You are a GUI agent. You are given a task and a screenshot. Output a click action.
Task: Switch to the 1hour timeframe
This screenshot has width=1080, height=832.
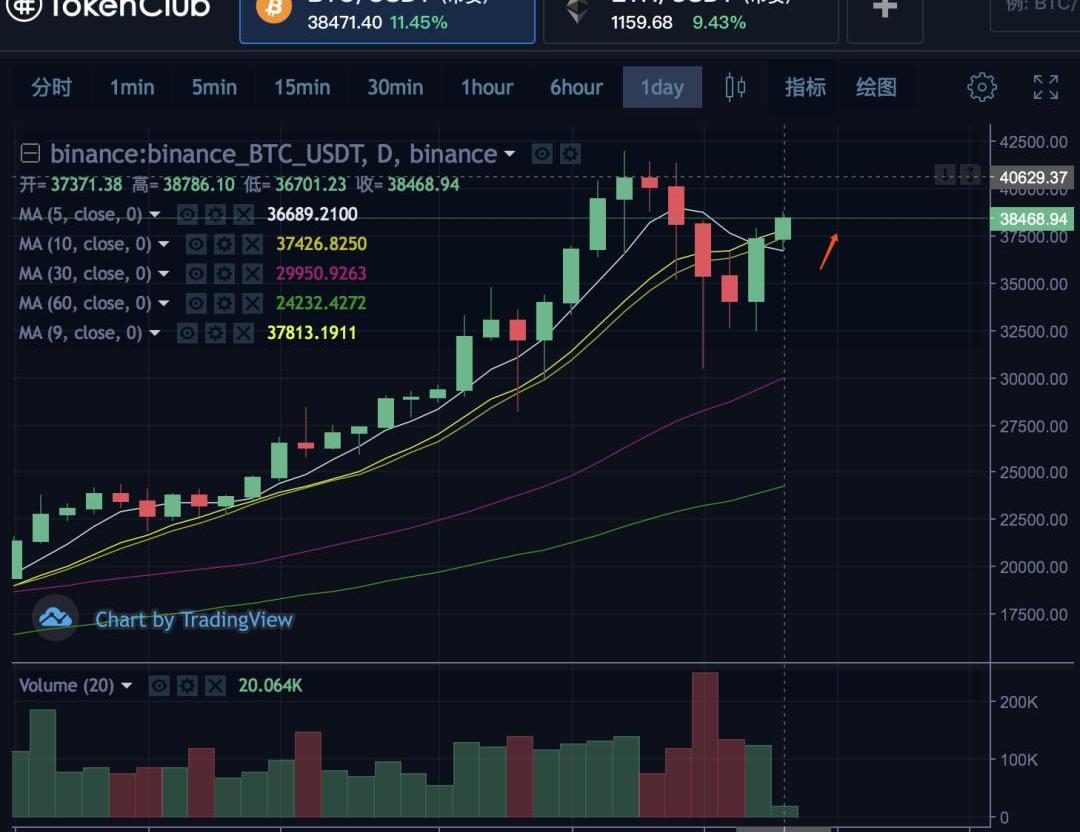click(x=486, y=88)
